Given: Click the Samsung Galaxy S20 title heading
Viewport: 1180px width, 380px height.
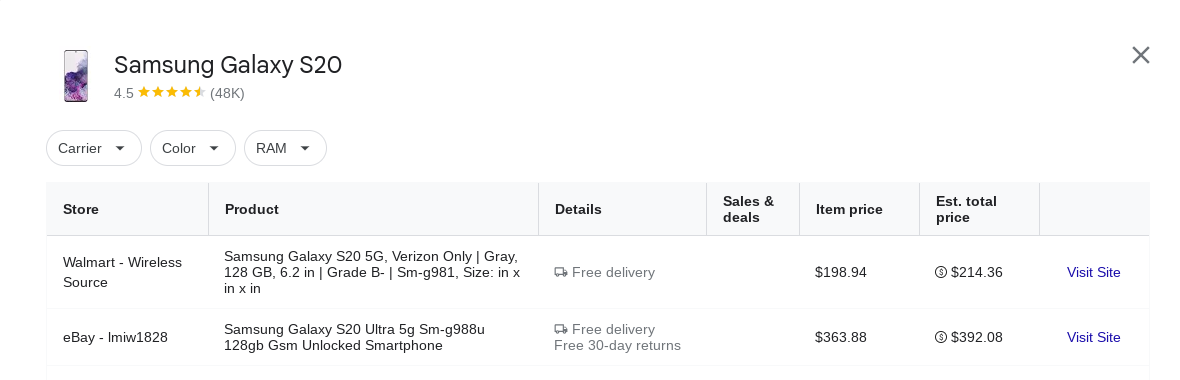Looking at the screenshot, I should click(x=228, y=65).
